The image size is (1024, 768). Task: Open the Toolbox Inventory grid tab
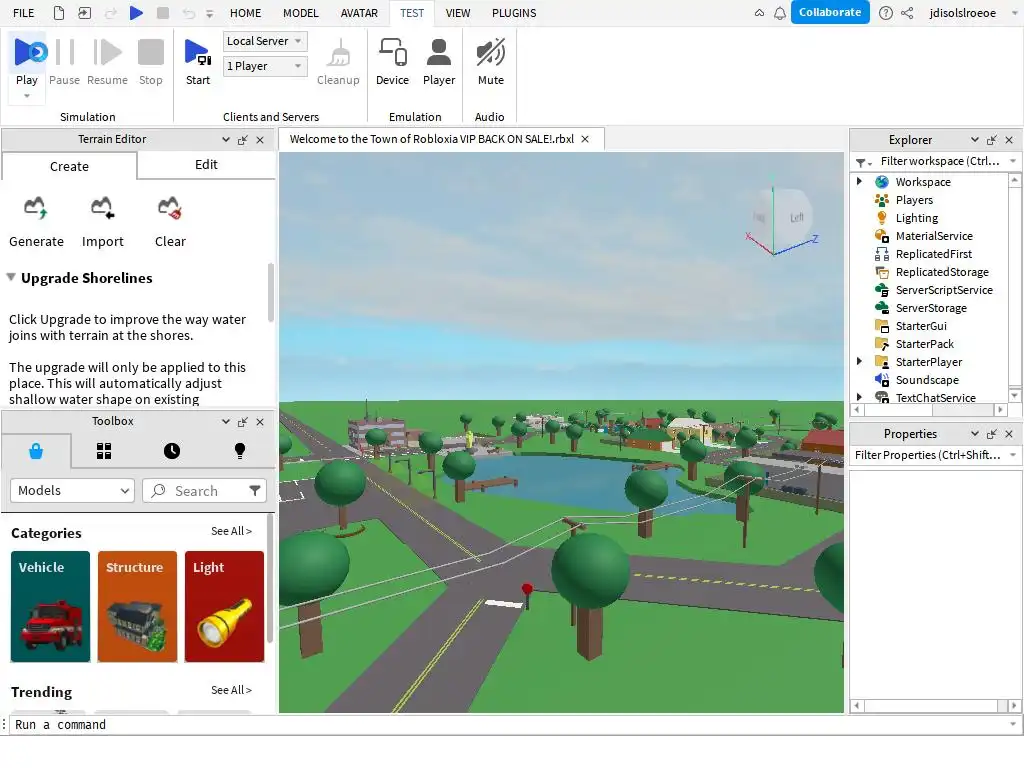click(x=104, y=451)
